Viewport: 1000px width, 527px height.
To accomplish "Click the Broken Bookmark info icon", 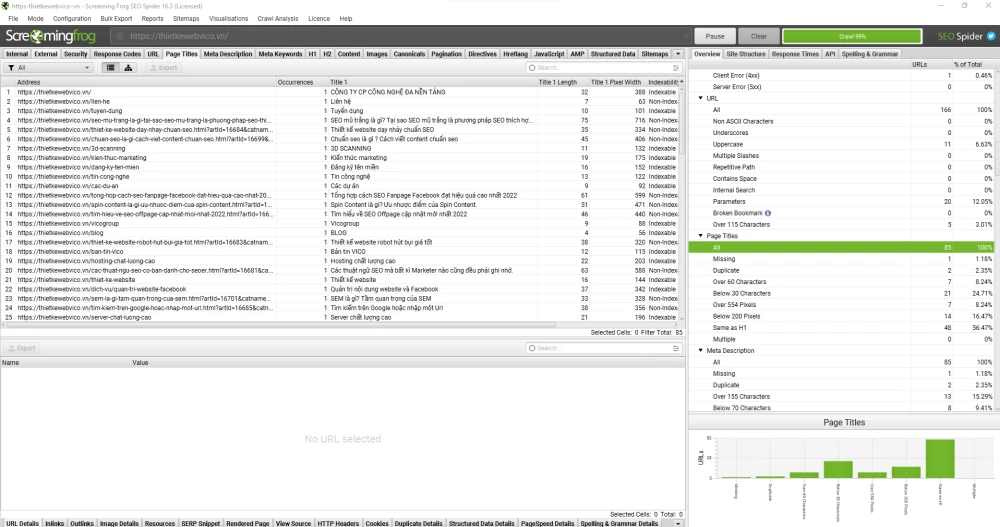I will pos(768,213).
